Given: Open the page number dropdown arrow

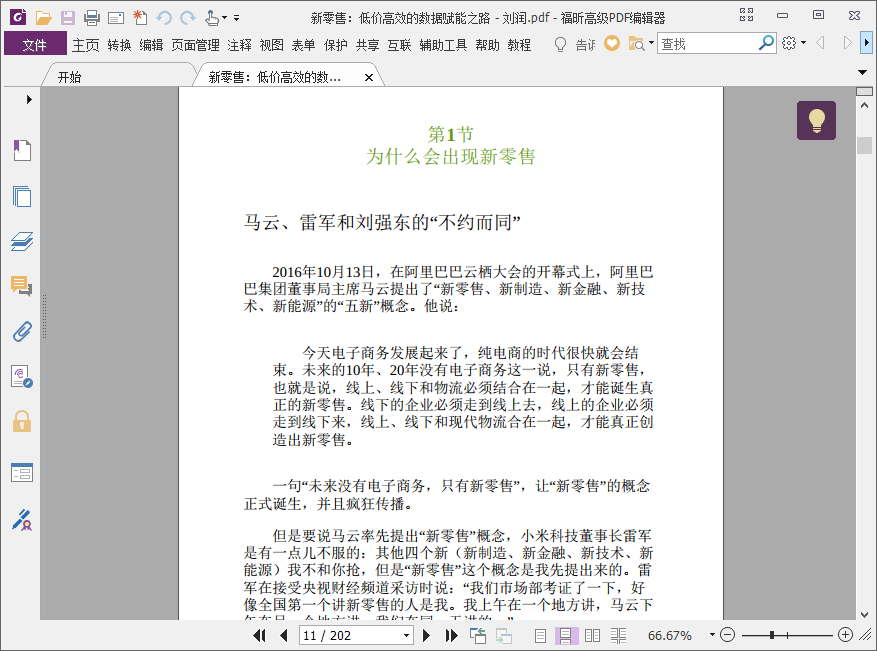Looking at the screenshot, I should (407, 635).
